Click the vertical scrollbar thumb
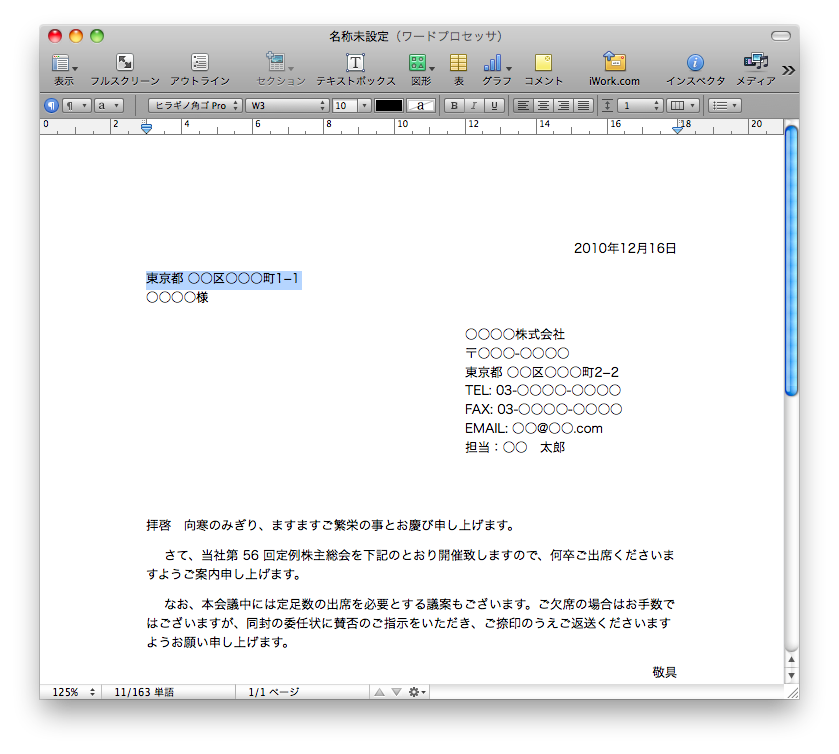Viewport: 839px width, 754px height. (x=791, y=261)
